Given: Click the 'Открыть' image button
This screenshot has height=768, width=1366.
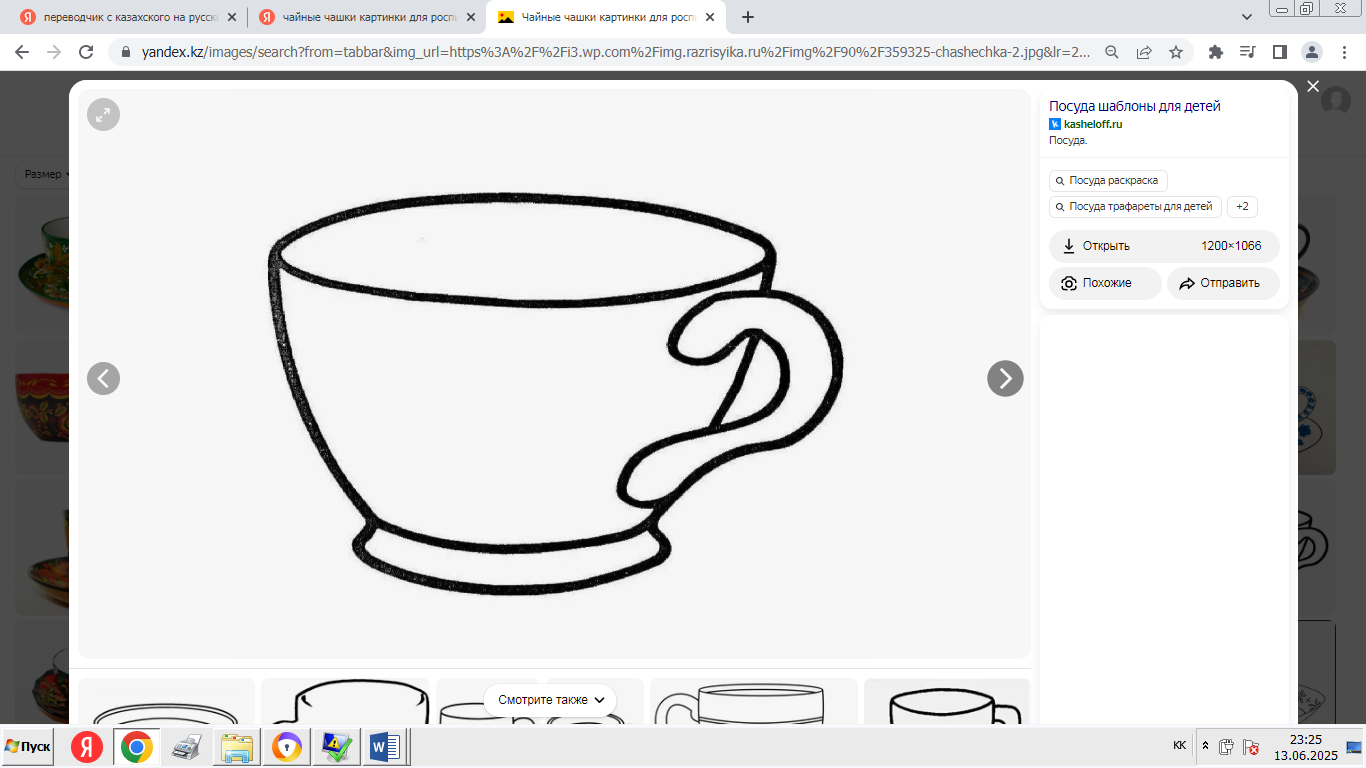Looking at the screenshot, I should [1106, 246].
